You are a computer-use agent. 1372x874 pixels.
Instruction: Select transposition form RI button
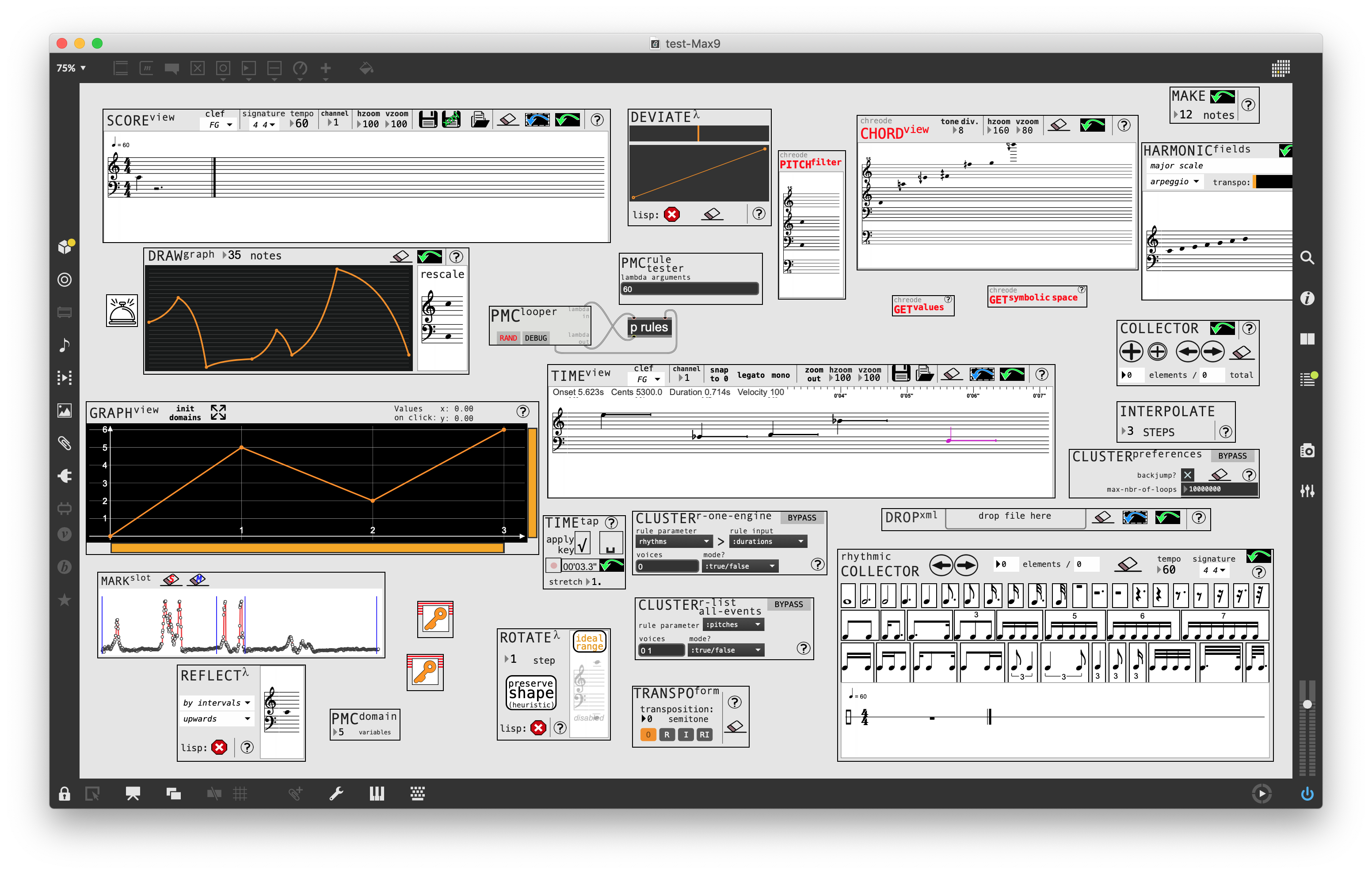tap(704, 734)
